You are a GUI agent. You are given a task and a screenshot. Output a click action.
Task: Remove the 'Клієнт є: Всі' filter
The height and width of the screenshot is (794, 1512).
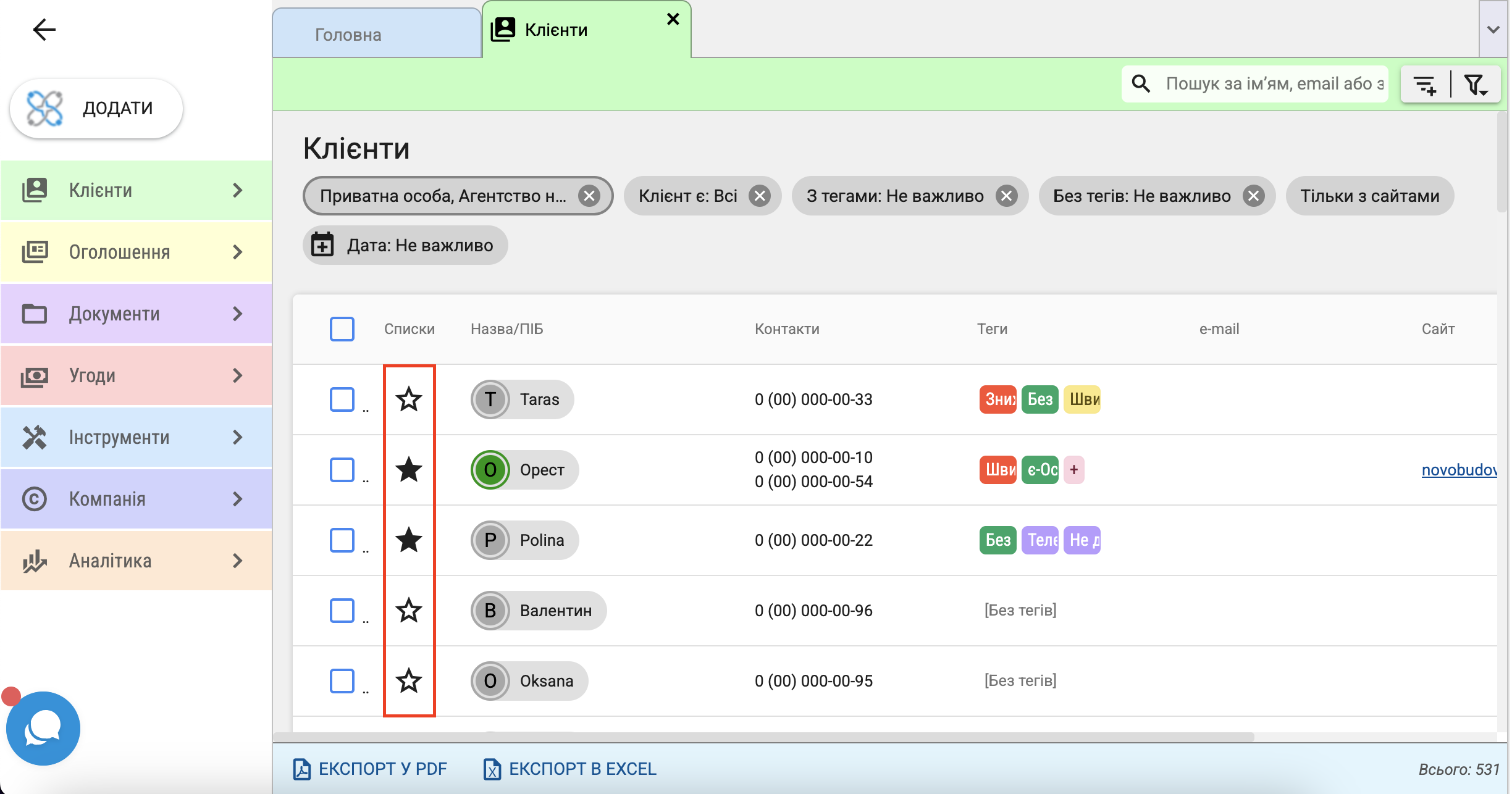click(x=759, y=196)
